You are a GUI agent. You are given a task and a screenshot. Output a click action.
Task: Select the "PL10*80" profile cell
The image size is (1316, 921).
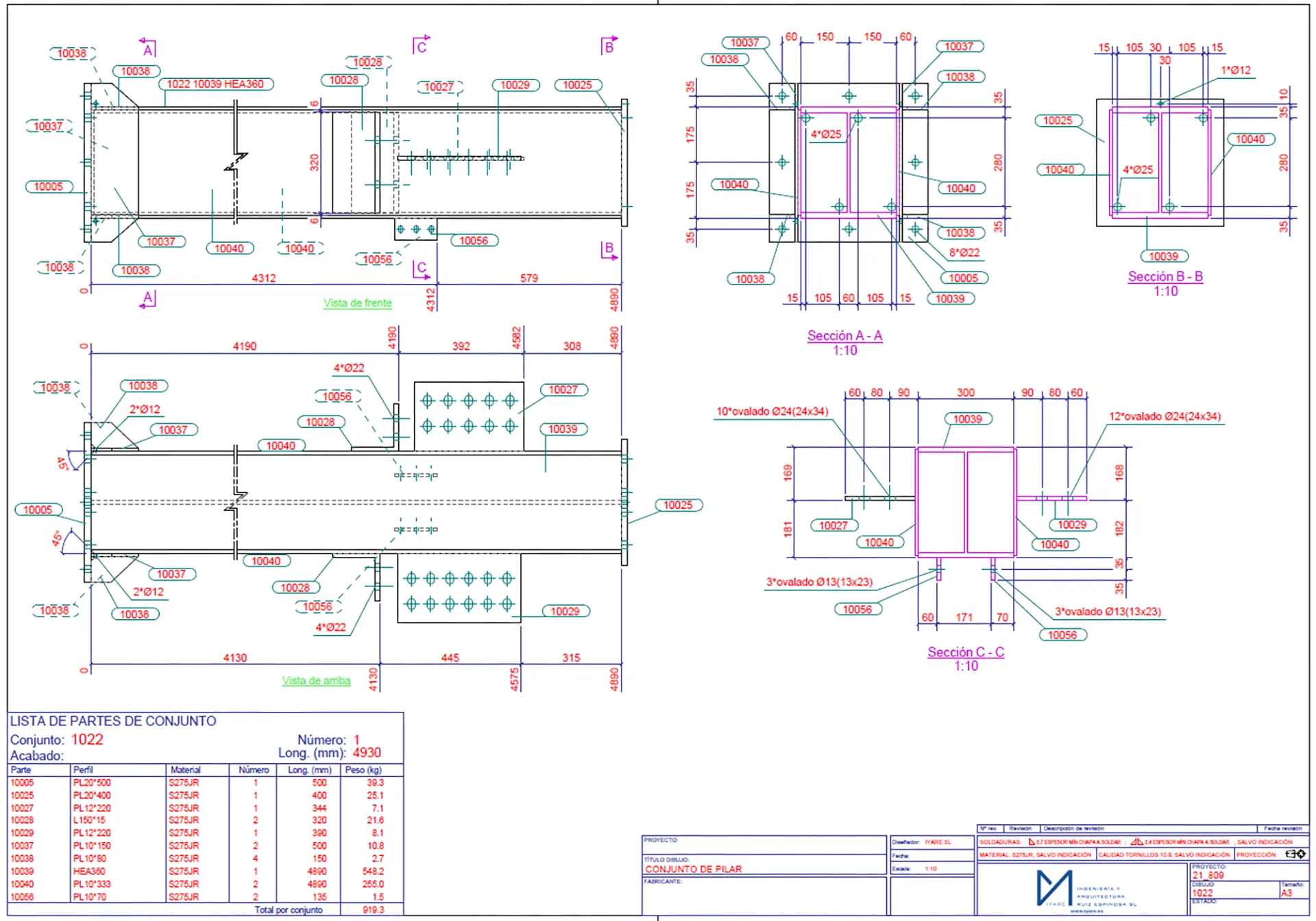tap(89, 859)
